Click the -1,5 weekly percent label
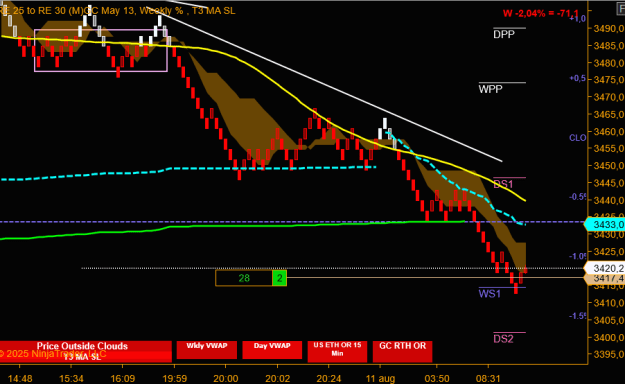This screenshot has height=384, width=625. point(578,316)
